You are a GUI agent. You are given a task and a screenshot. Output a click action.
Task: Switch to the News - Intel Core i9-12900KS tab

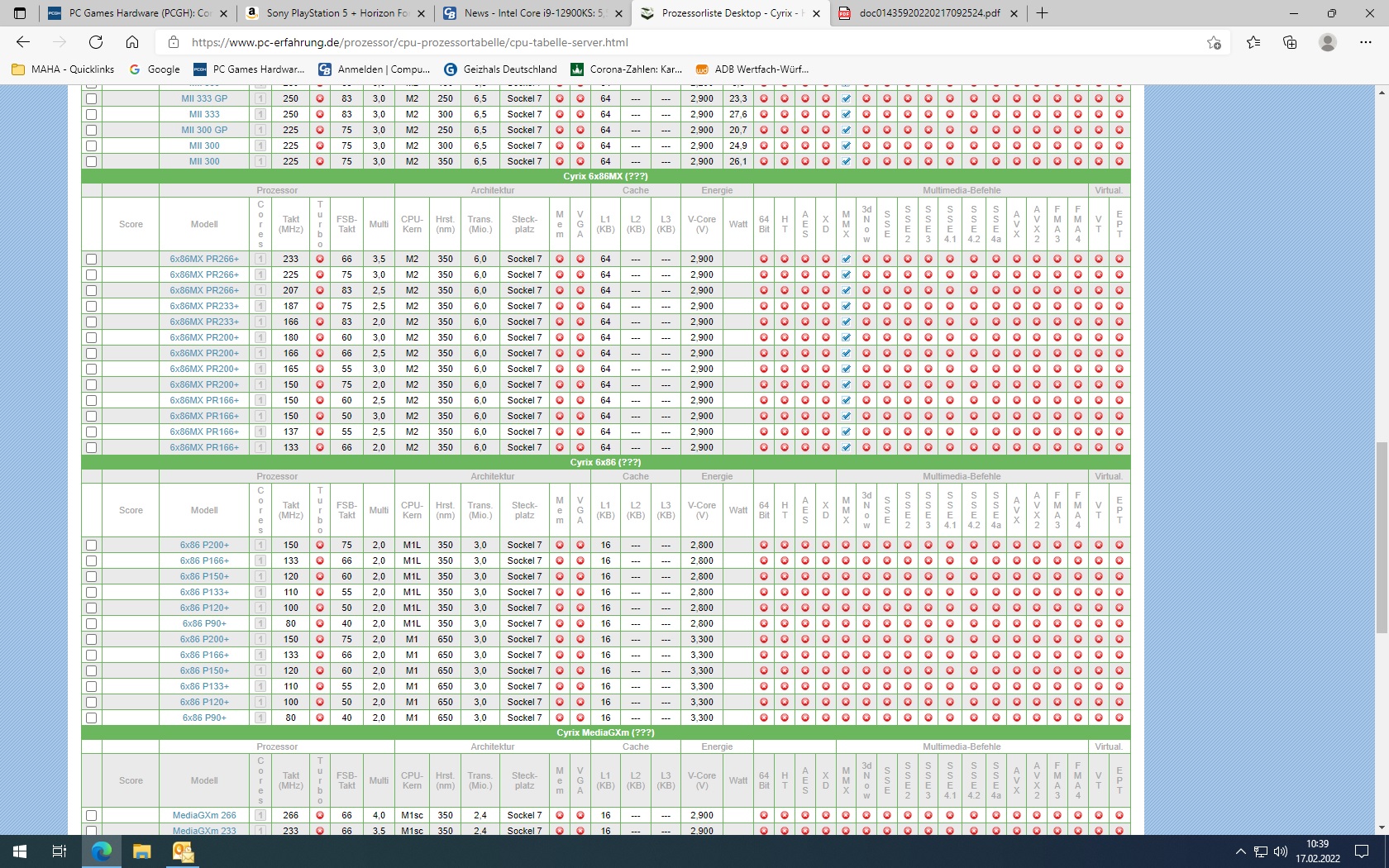[x=533, y=13]
